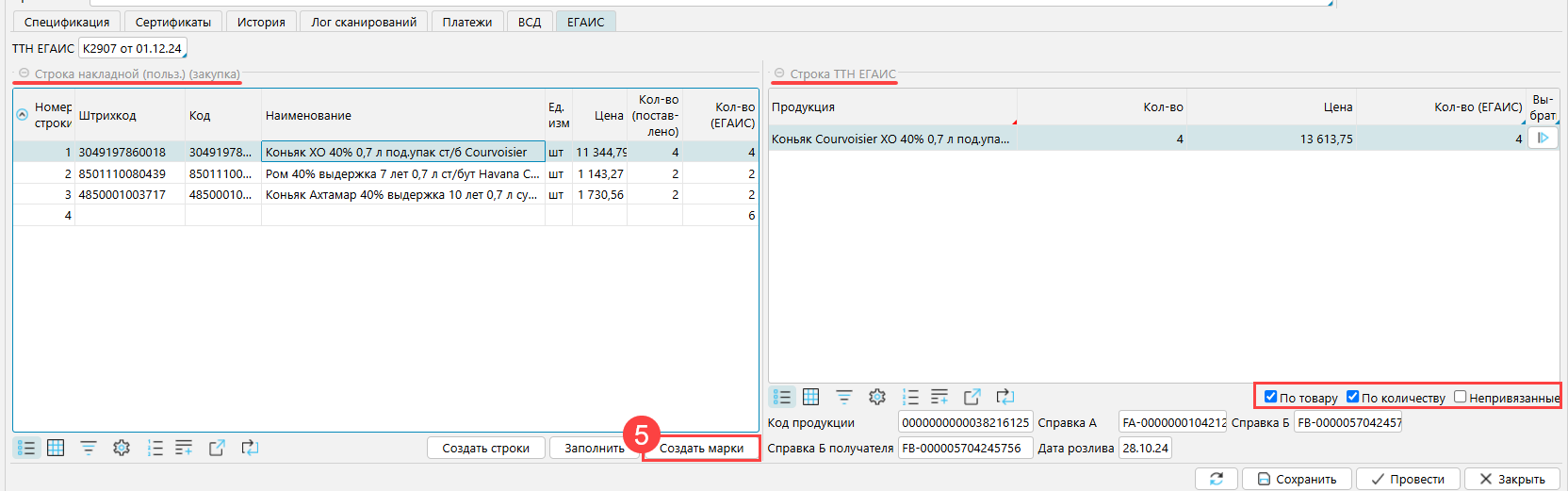This screenshot has height=491, width=1568.
Task: Enable the Непривязанные checkbox
Action: click(1460, 397)
